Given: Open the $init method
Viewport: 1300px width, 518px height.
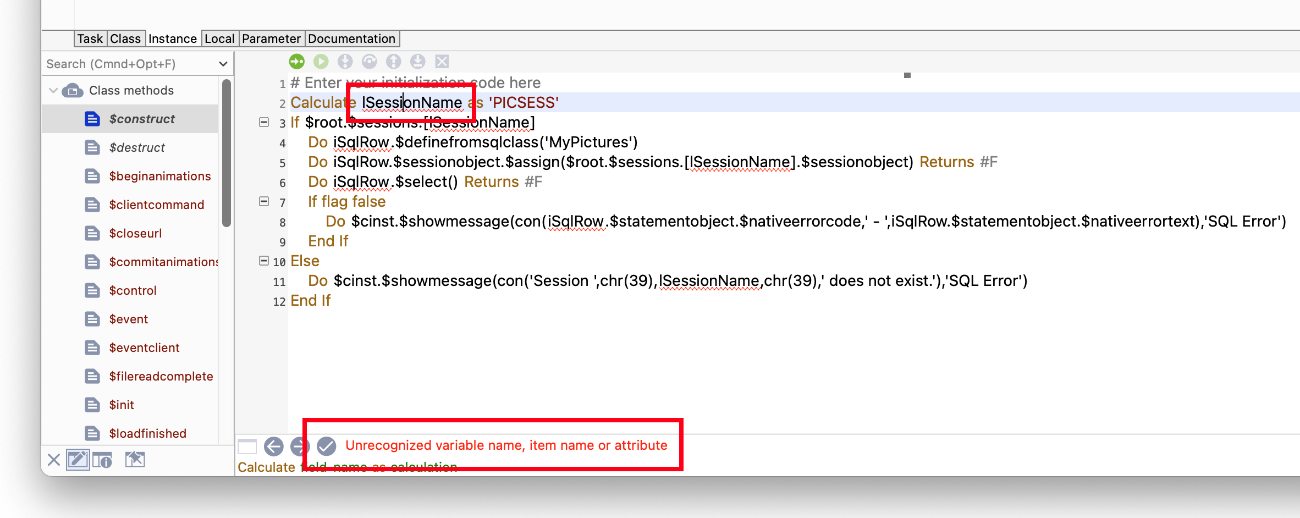Looking at the screenshot, I should pos(121,405).
